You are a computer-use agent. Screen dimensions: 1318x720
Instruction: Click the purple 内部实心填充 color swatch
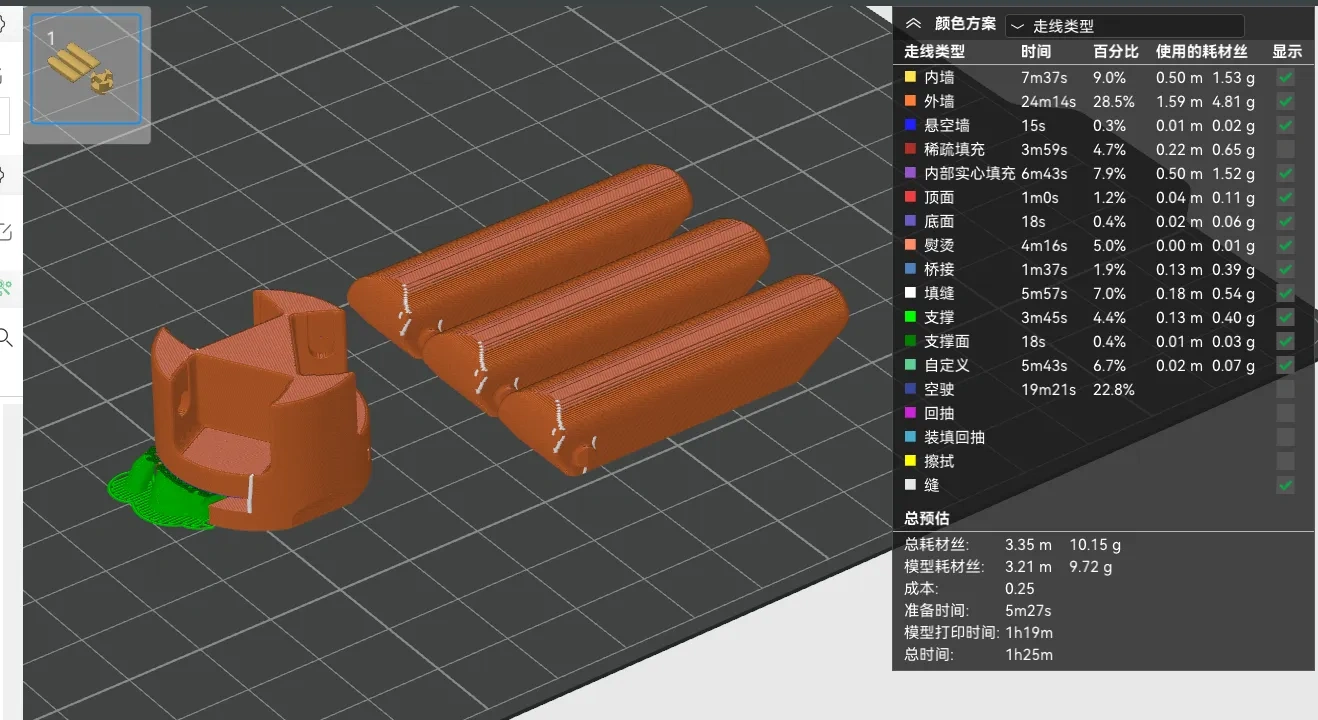(910, 173)
